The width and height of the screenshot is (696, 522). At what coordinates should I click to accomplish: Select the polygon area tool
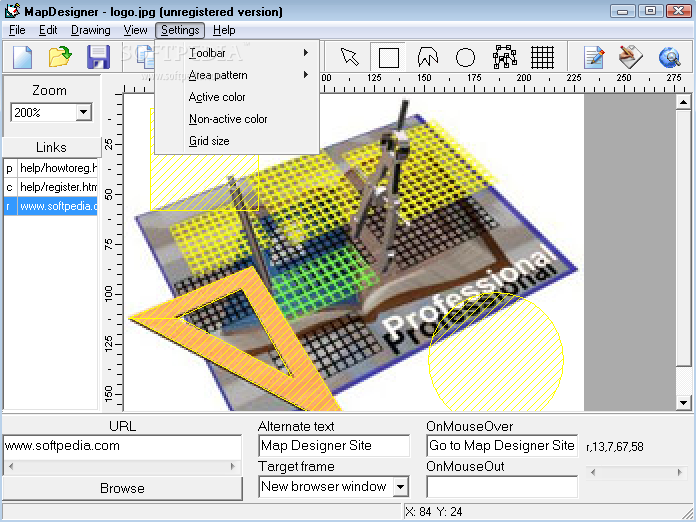coord(427,57)
